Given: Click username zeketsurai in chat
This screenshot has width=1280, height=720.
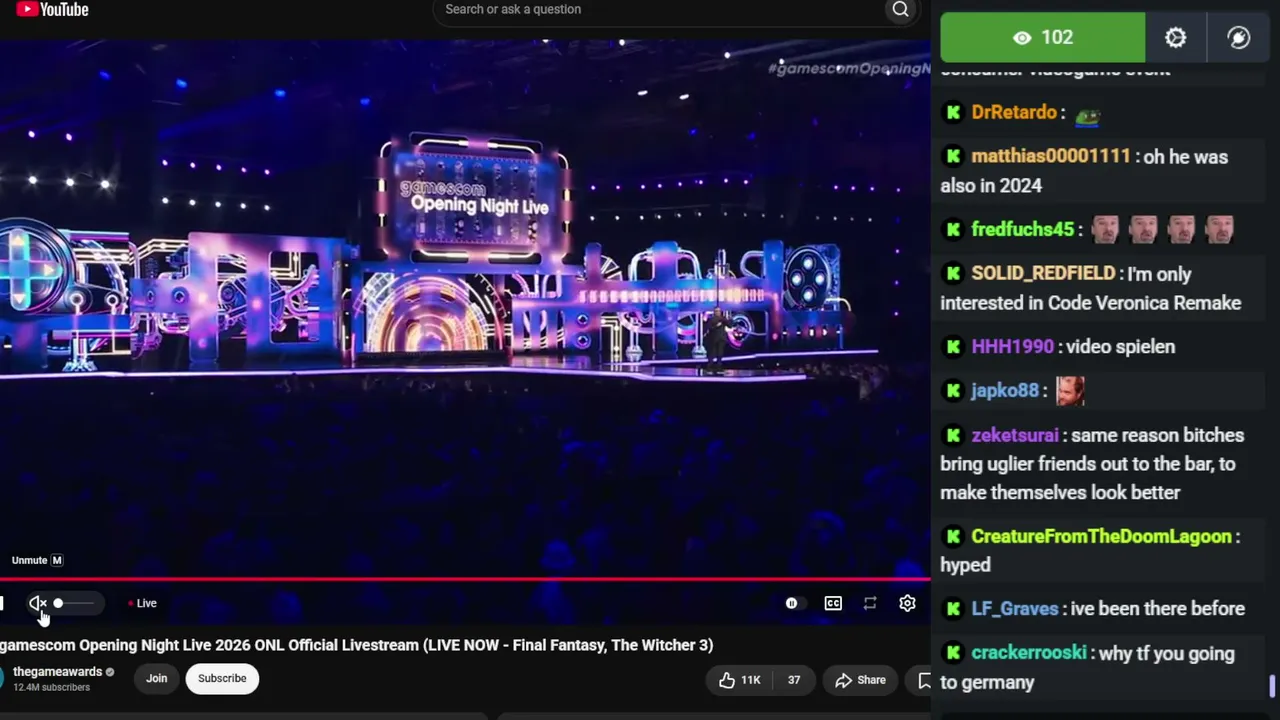Looking at the screenshot, I should tap(1014, 435).
